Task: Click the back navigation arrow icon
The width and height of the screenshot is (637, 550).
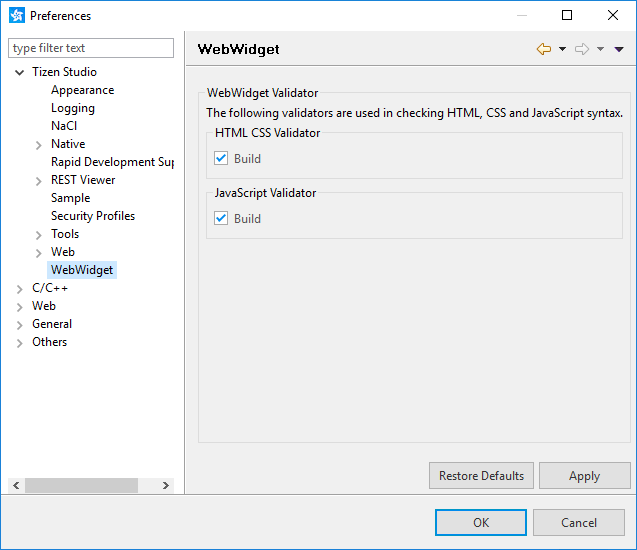Action: [543, 49]
